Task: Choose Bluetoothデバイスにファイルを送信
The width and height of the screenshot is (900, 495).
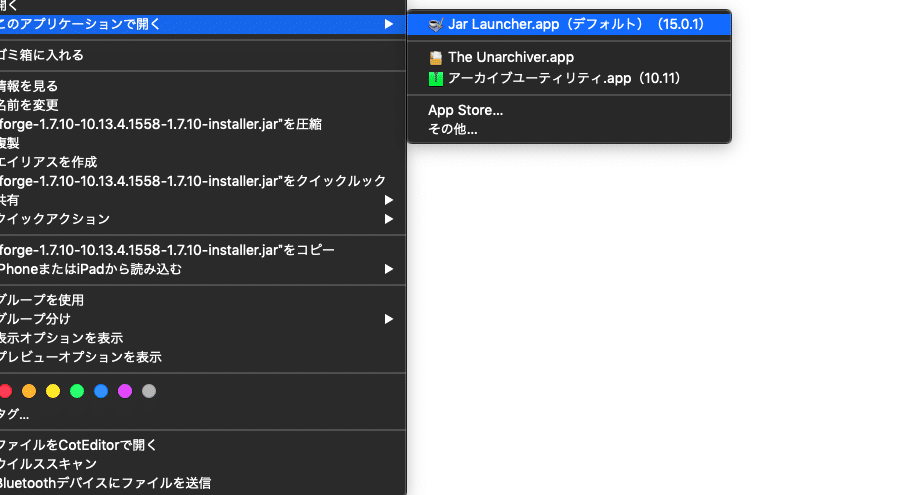Action: tap(203, 482)
